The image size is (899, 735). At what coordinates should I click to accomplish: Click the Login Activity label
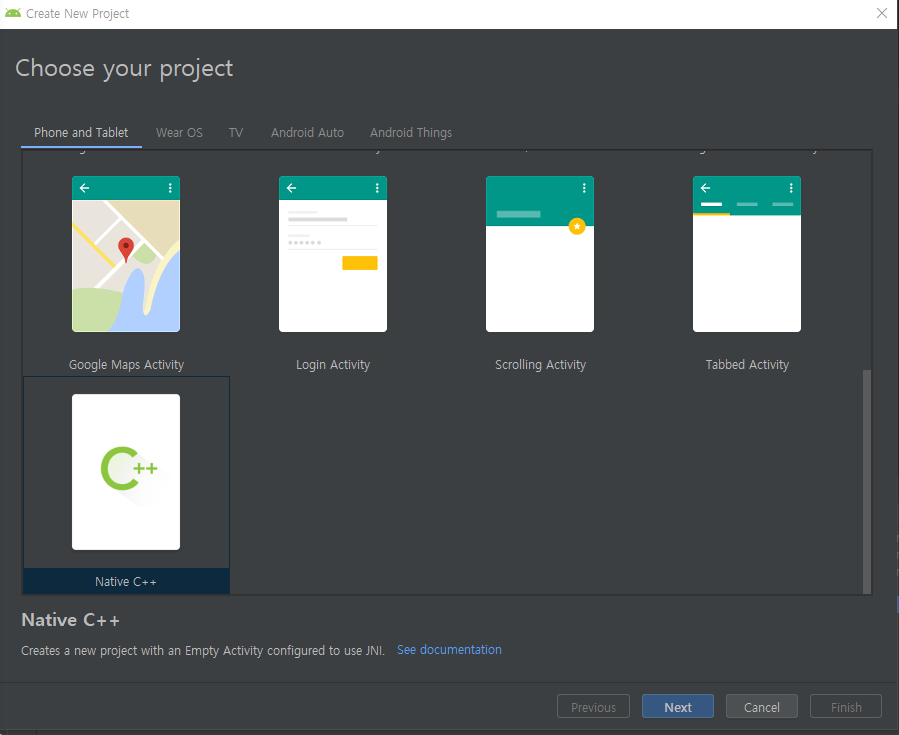point(333,365)
